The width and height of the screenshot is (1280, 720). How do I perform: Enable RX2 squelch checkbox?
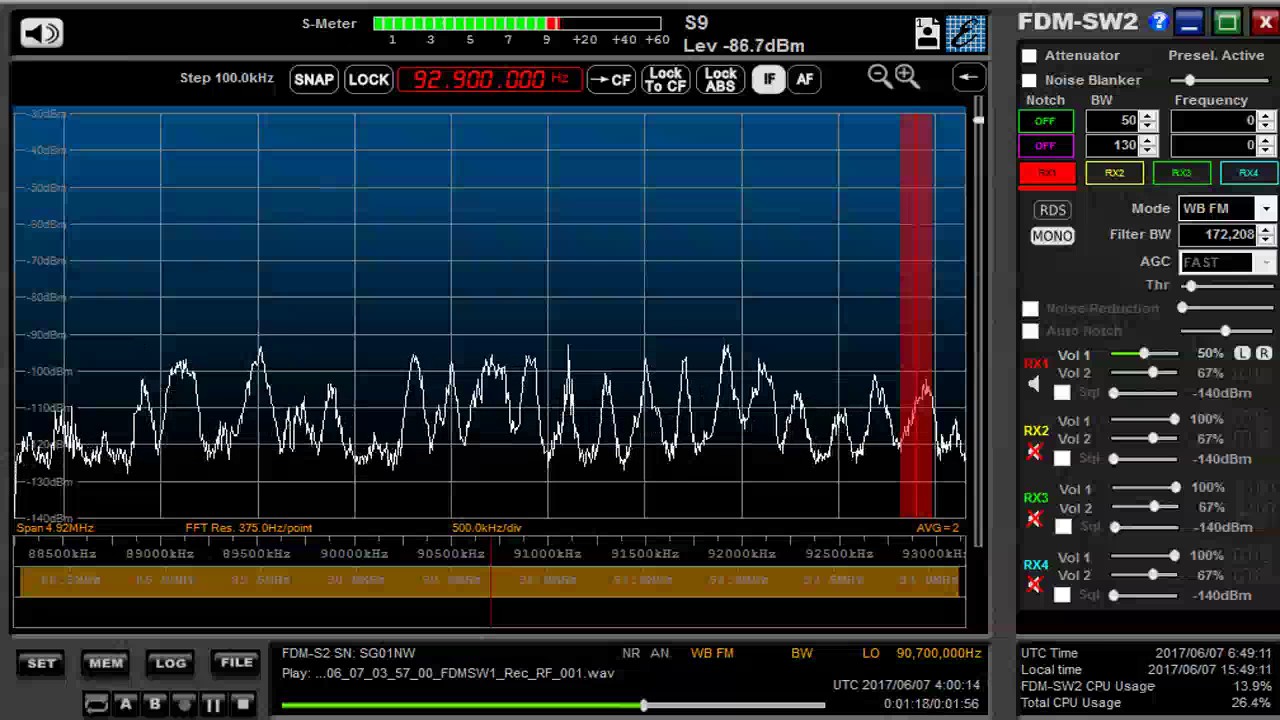point(1062,459)
